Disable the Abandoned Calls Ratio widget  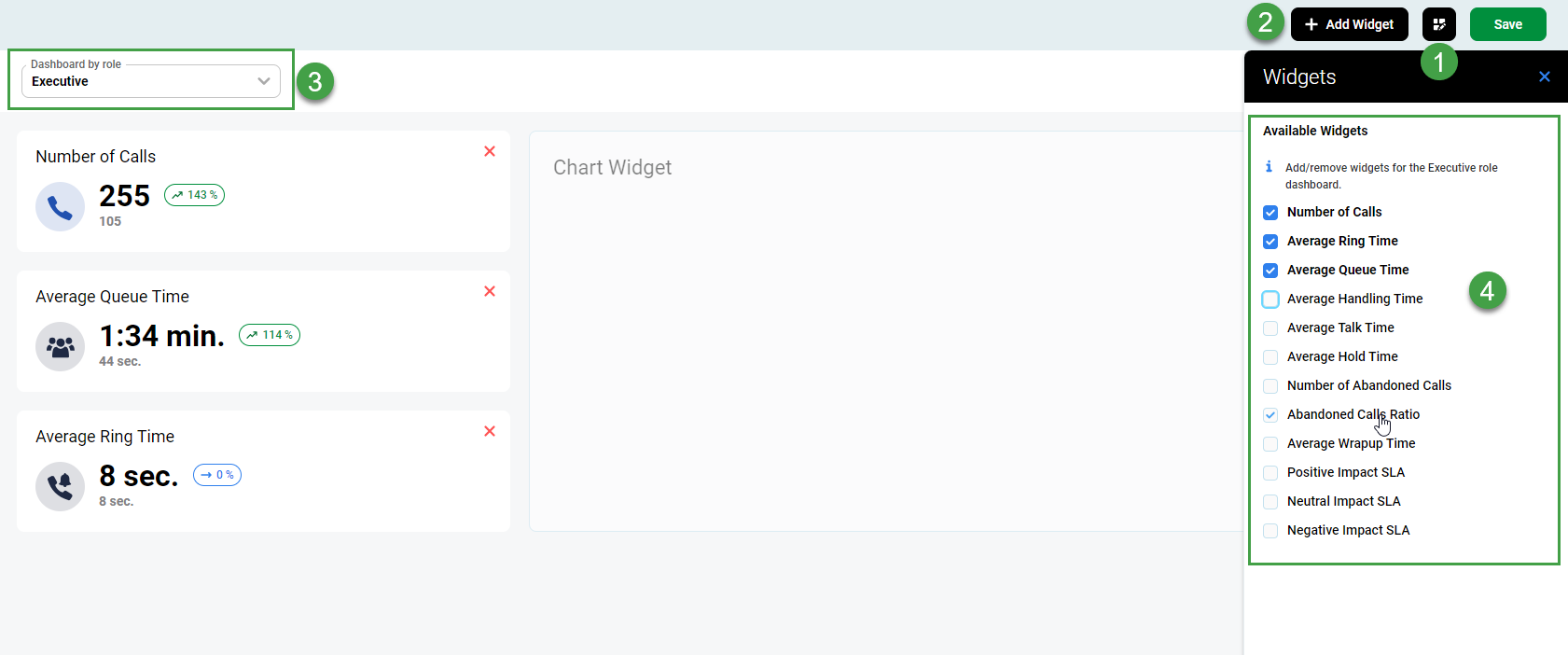pos(1270,414)
